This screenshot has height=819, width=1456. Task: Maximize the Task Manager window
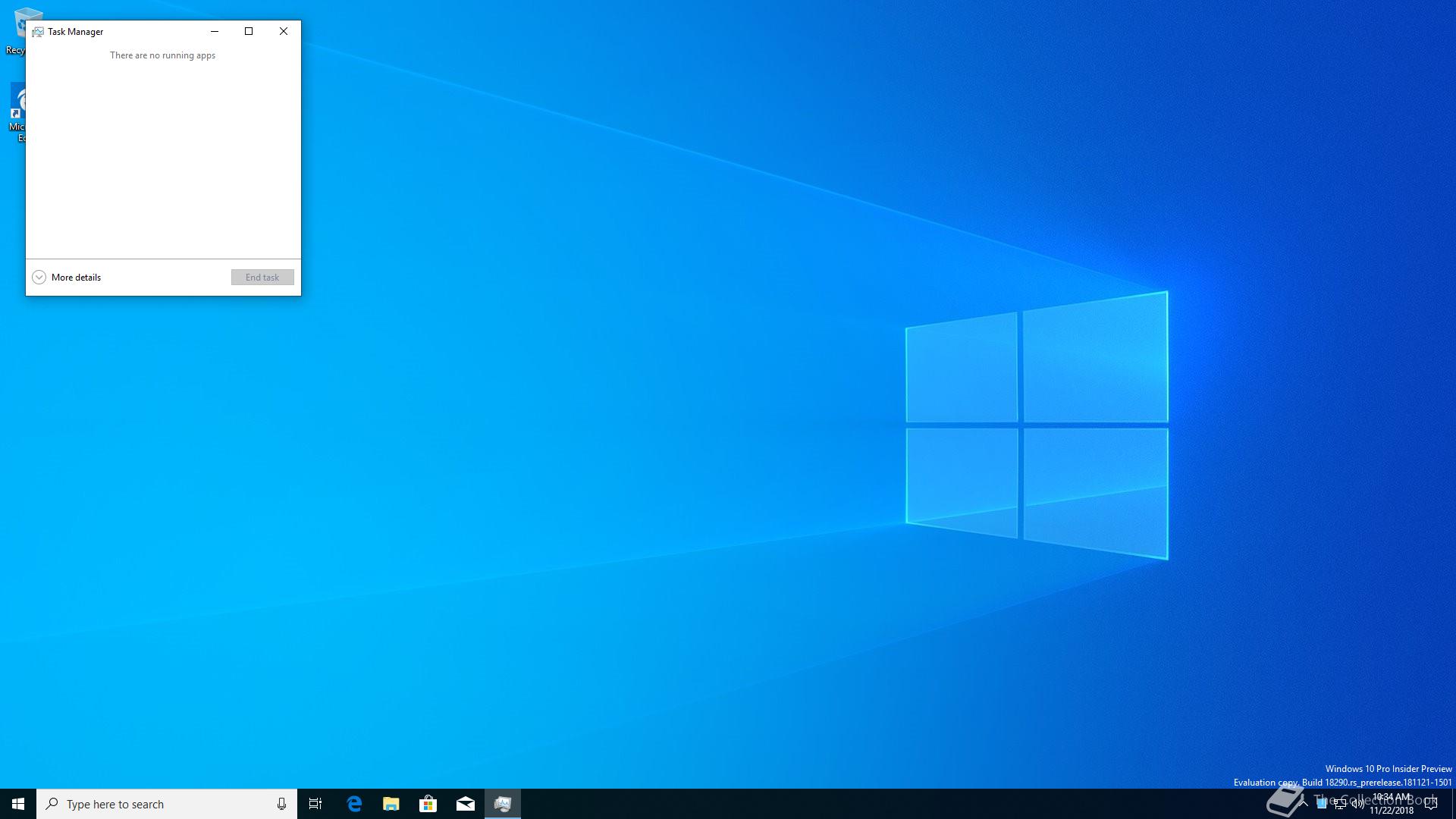coord(249,31)
